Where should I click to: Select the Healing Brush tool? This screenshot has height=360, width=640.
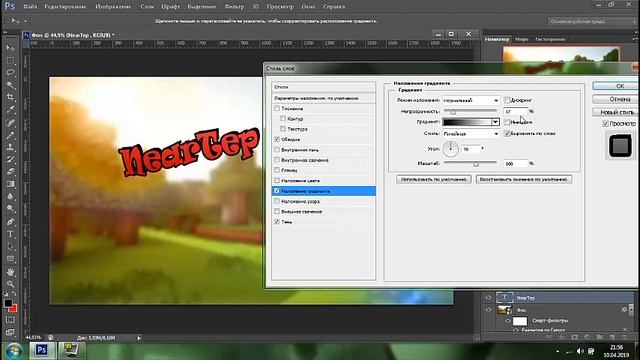point(10,122)
